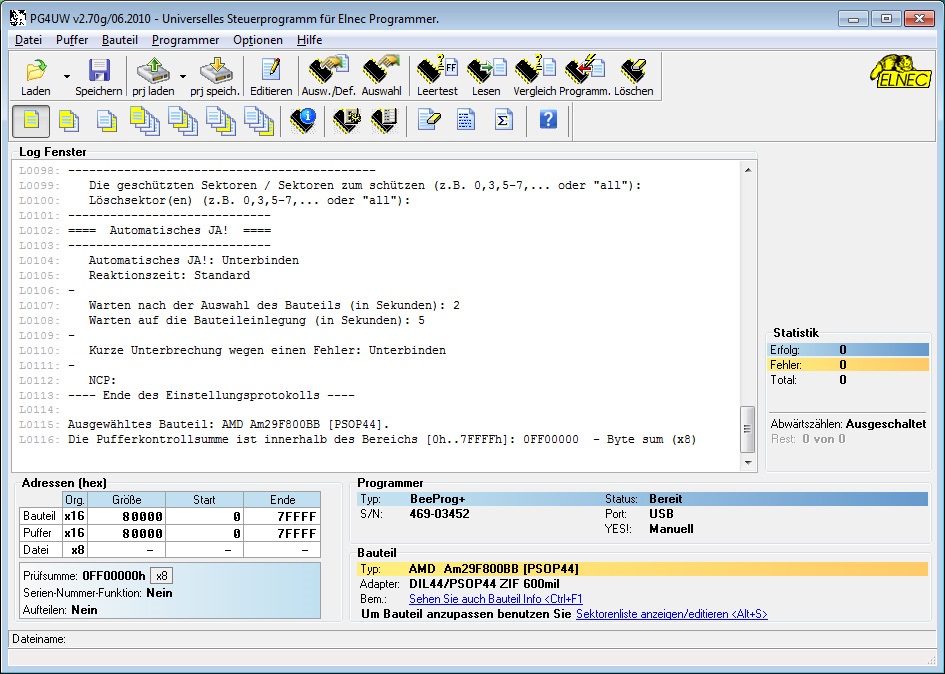Open help with the question mark icon
This screenshot has height=674, width=945.
(x=545, y=119)
